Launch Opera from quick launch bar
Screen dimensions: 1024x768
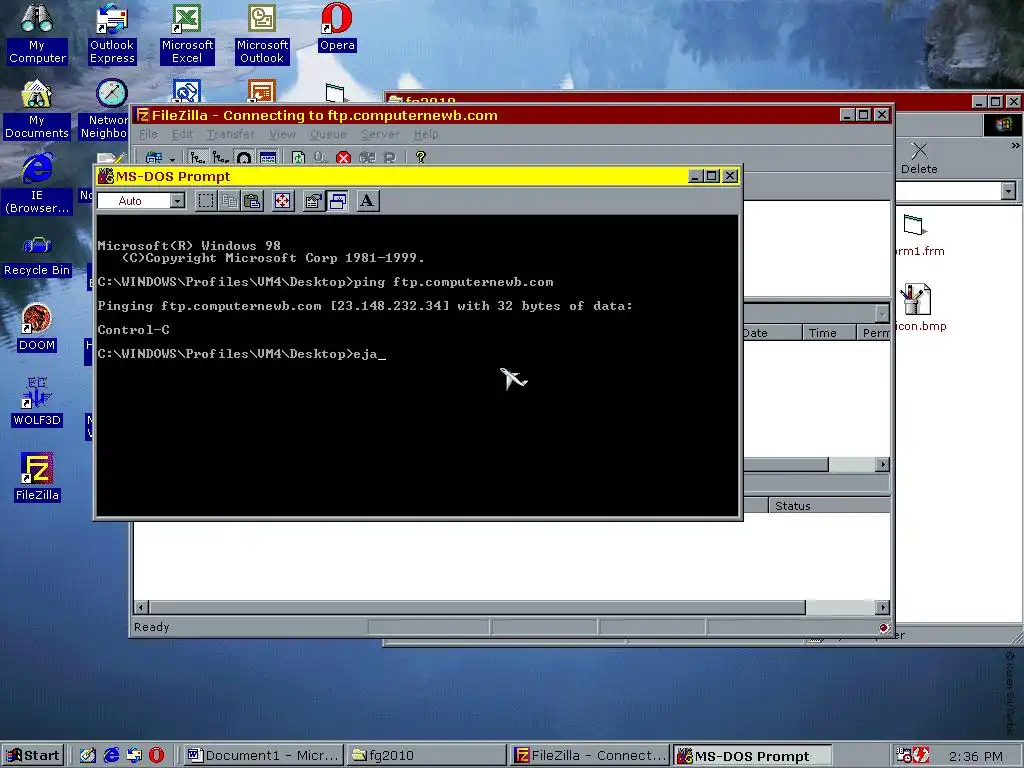pos(157,756)
